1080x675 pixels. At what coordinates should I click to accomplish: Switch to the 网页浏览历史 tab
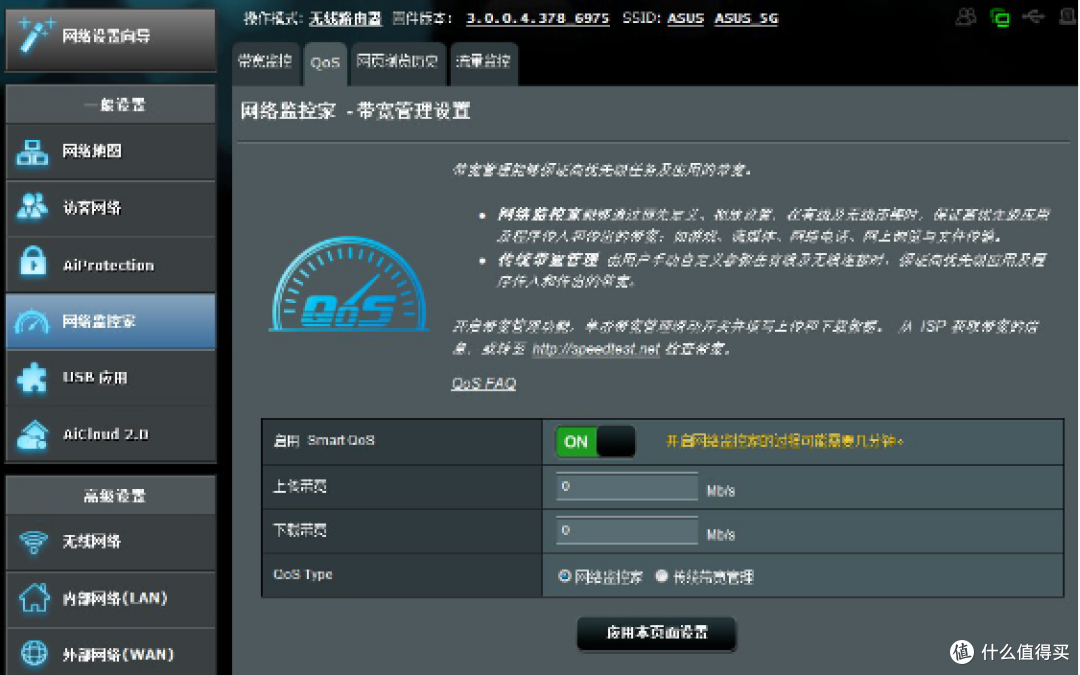397,63
